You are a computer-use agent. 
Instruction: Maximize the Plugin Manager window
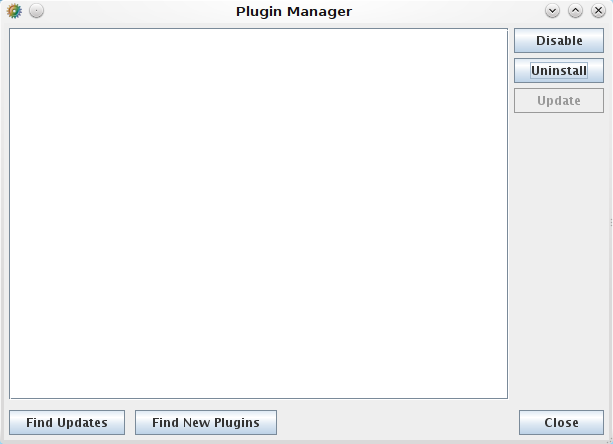click(x=575, y=11)
